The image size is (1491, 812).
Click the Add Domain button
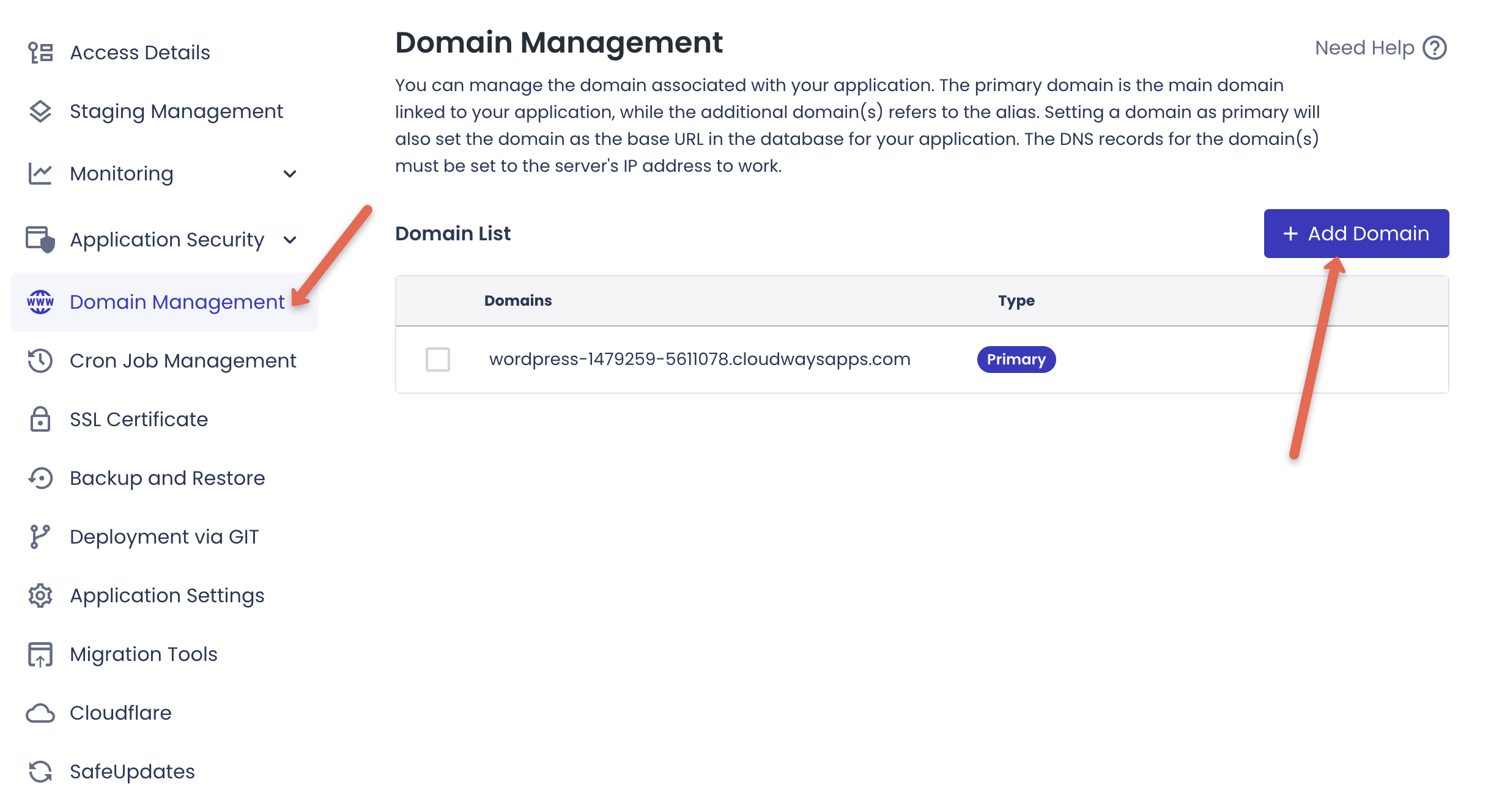pos(1355,233)
